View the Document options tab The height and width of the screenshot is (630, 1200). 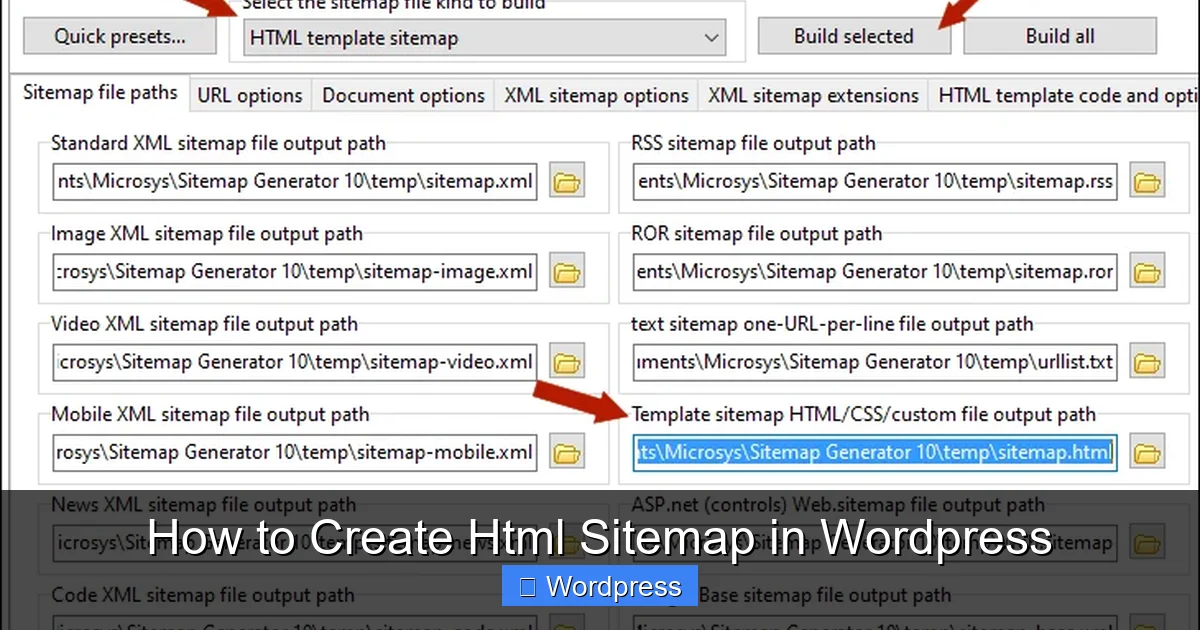click(403, 95)
